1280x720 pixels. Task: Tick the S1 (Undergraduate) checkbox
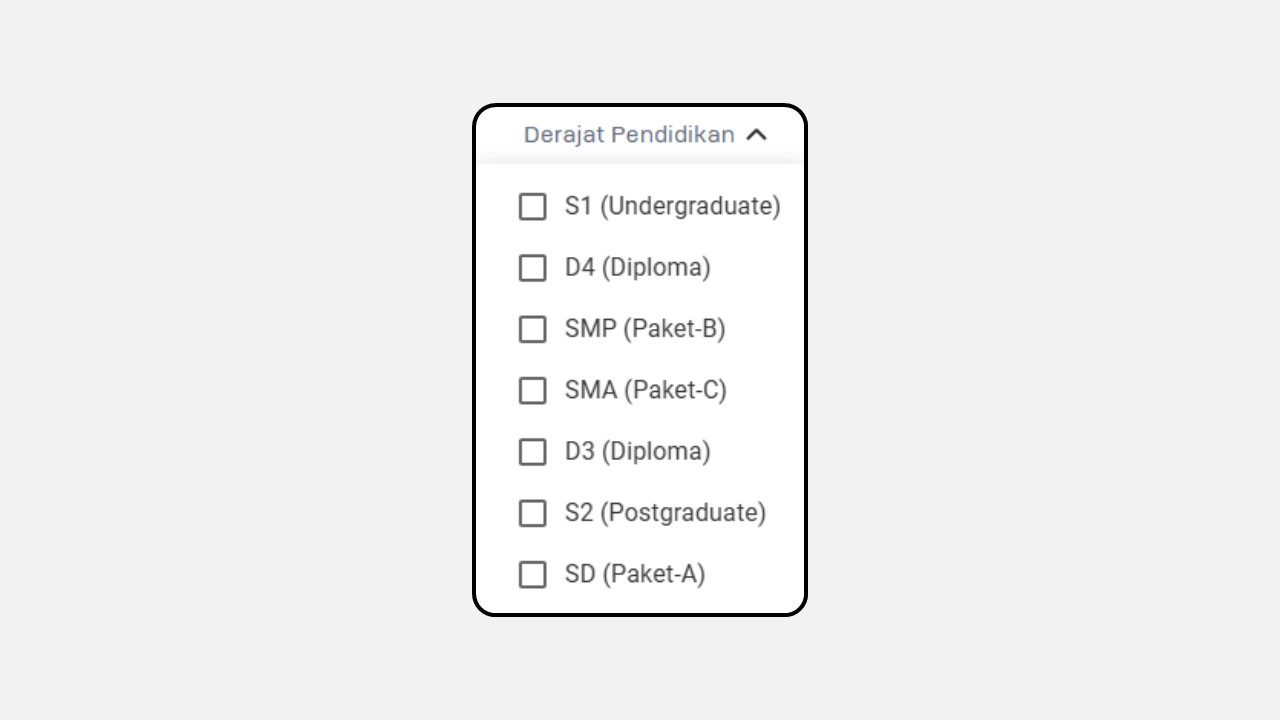pos(533,207)
